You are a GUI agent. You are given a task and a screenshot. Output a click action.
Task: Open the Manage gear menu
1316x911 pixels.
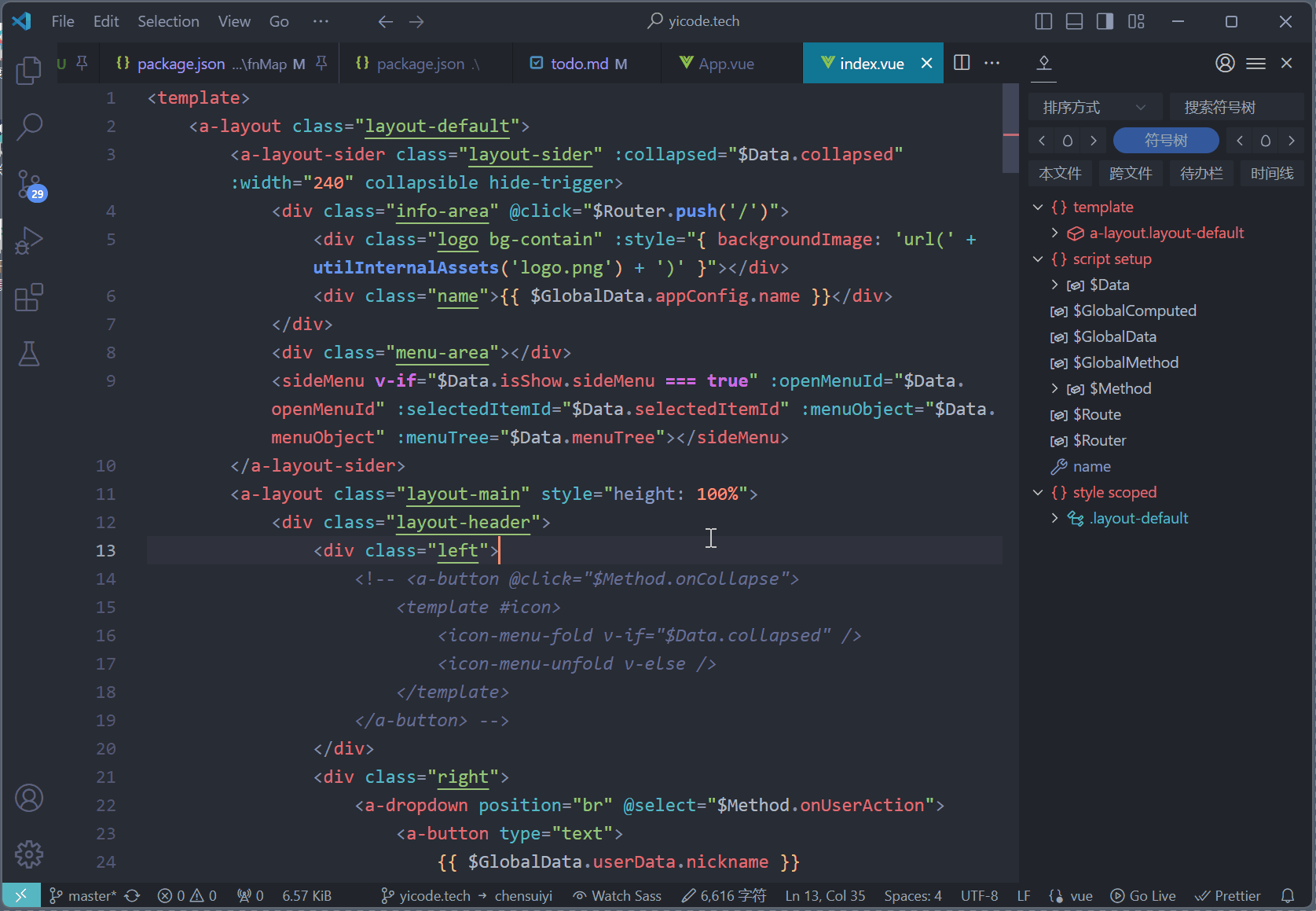click(x=29, y=854)
